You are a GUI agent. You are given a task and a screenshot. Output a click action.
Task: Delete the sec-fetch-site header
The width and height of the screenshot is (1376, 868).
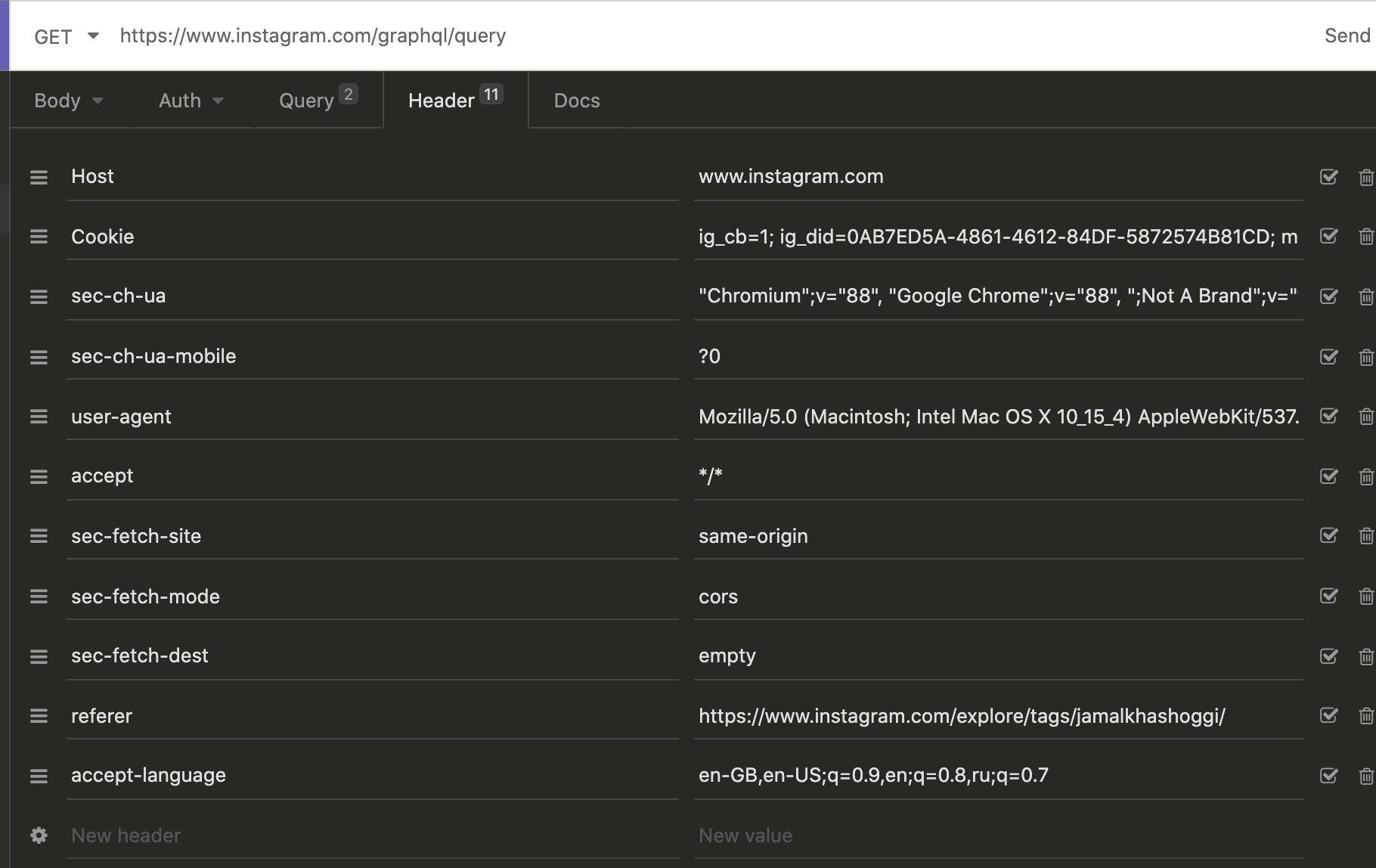click(1366, 536)
